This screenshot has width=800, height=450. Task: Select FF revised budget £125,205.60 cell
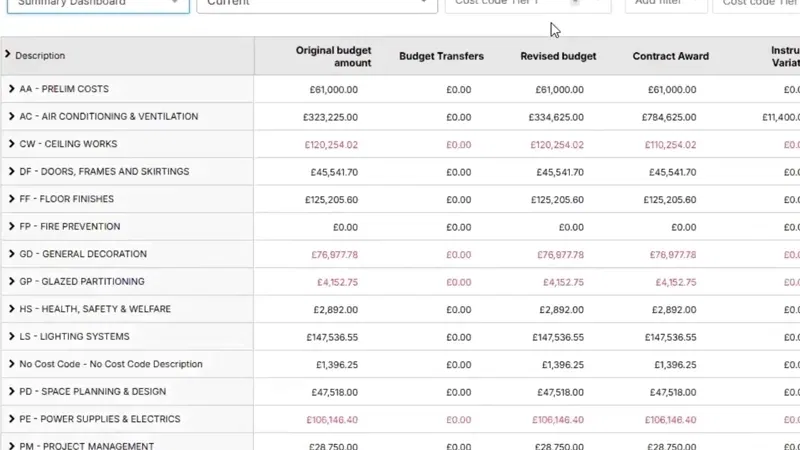[x=557, y=200]
